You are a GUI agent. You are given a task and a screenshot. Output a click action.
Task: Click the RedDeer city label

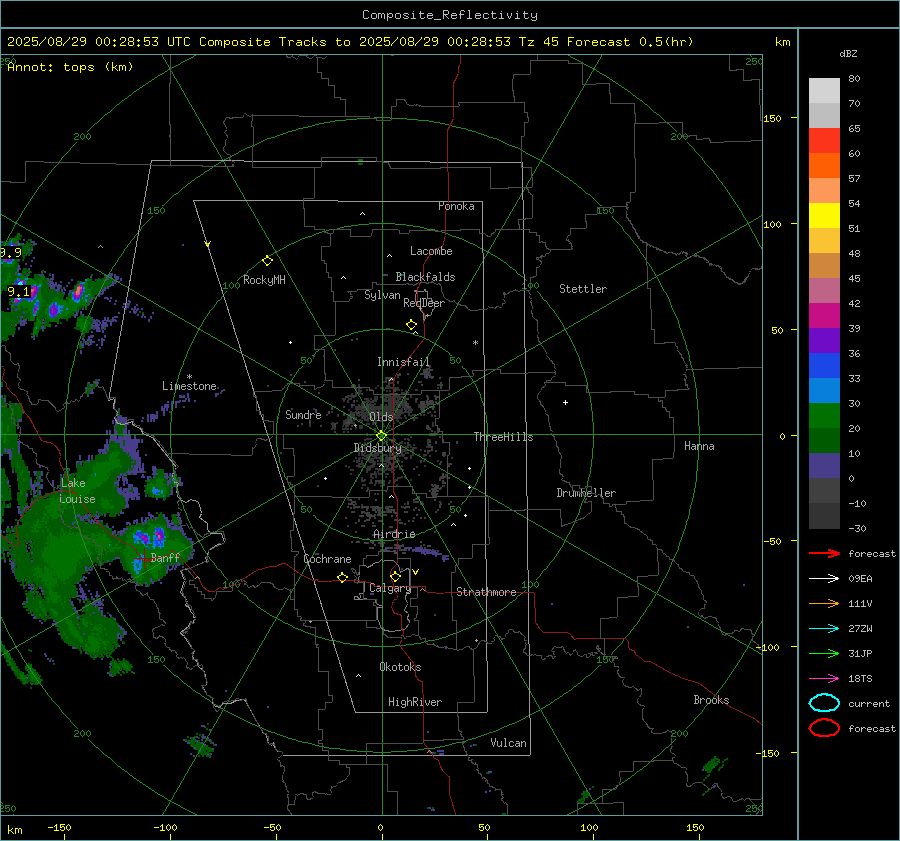[x=424, y=303]
